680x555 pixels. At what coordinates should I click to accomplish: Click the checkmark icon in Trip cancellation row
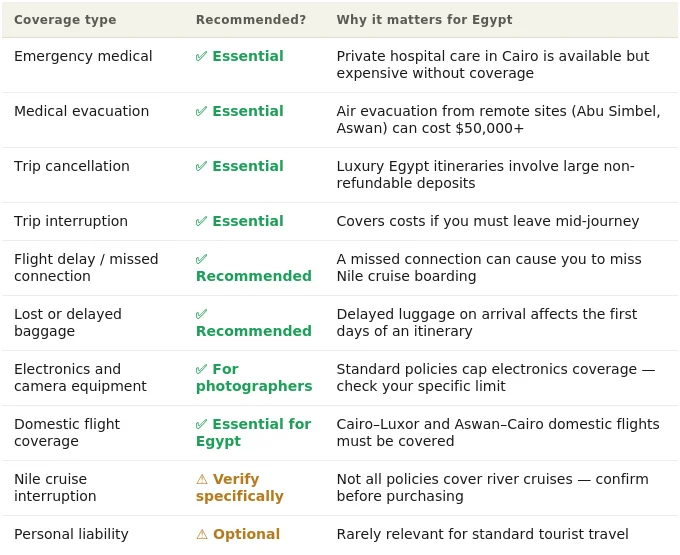pyautogui.click(x=201, y=166)
